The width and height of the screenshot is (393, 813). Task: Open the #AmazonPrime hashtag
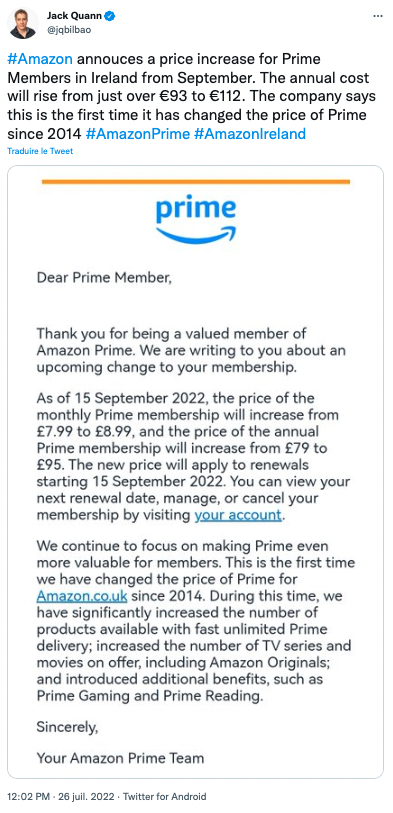(138, 134)
